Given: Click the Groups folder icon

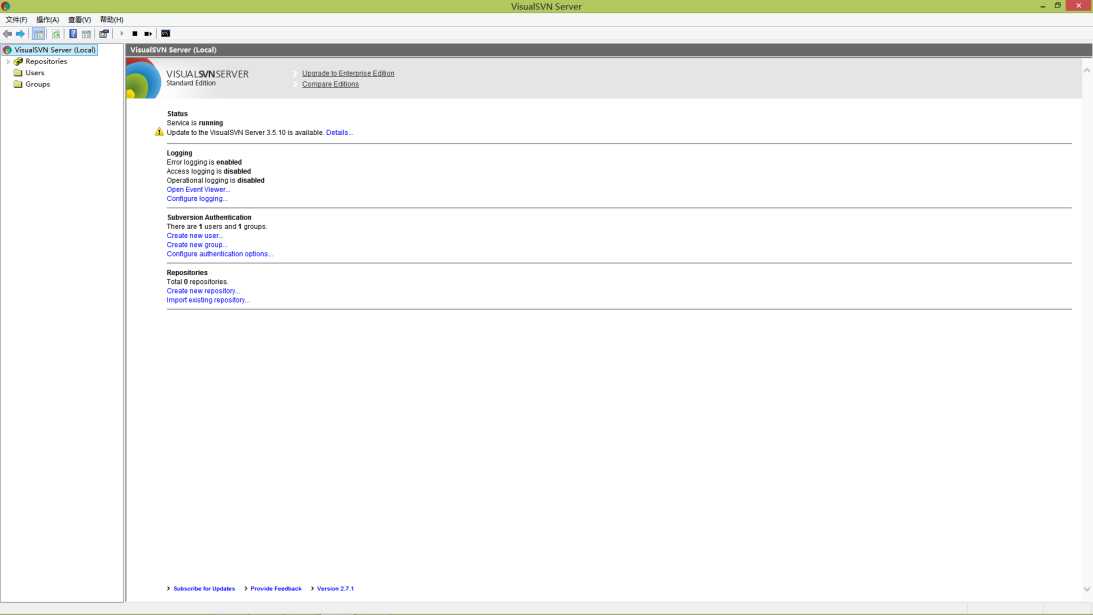Looking at the screenshot, I should [18, 84].
